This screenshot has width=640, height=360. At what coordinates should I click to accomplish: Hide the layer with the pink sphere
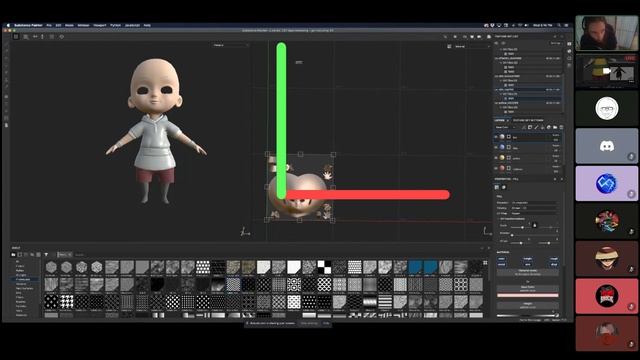pos(496,169)
